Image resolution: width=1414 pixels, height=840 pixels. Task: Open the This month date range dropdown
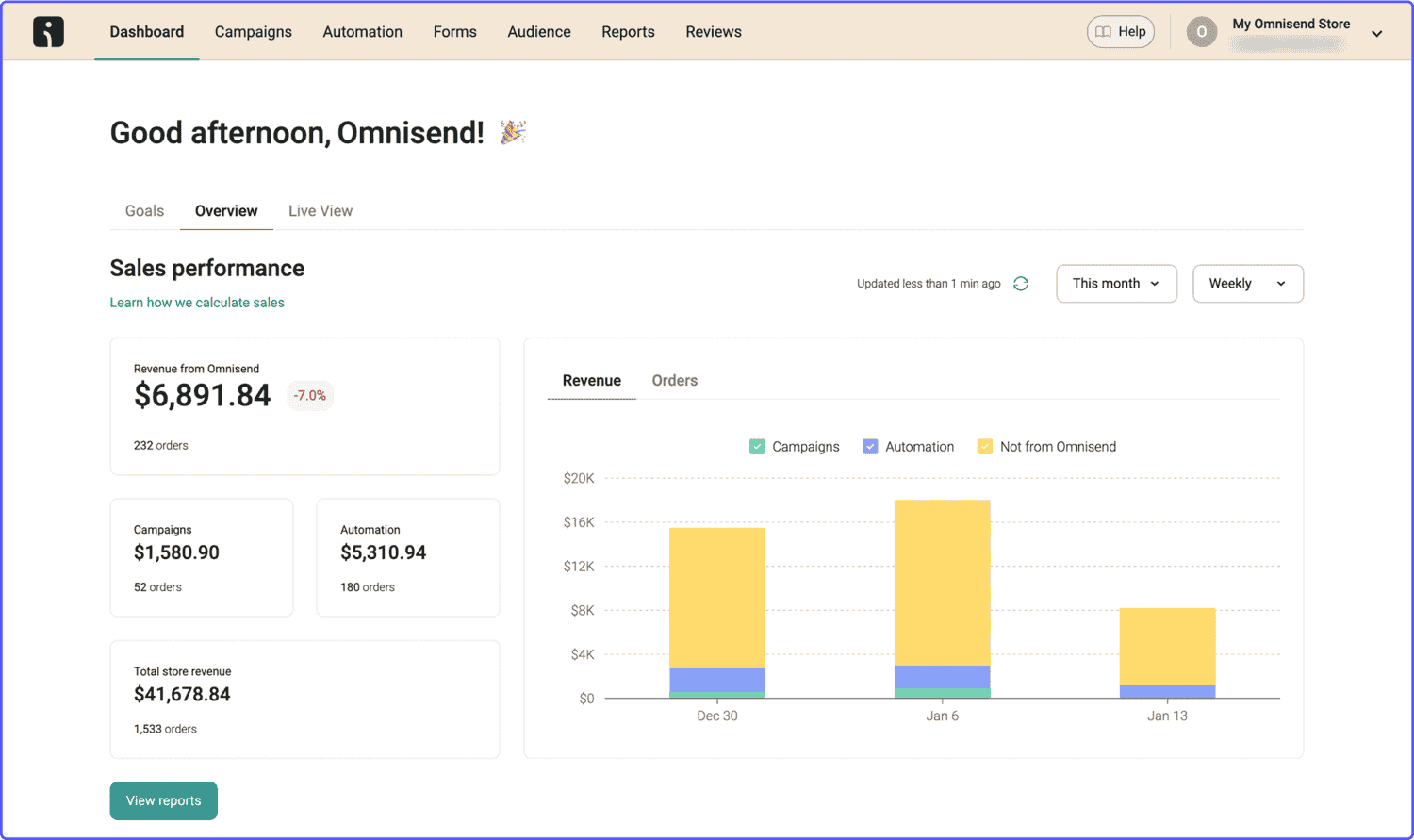point(1116,284)
